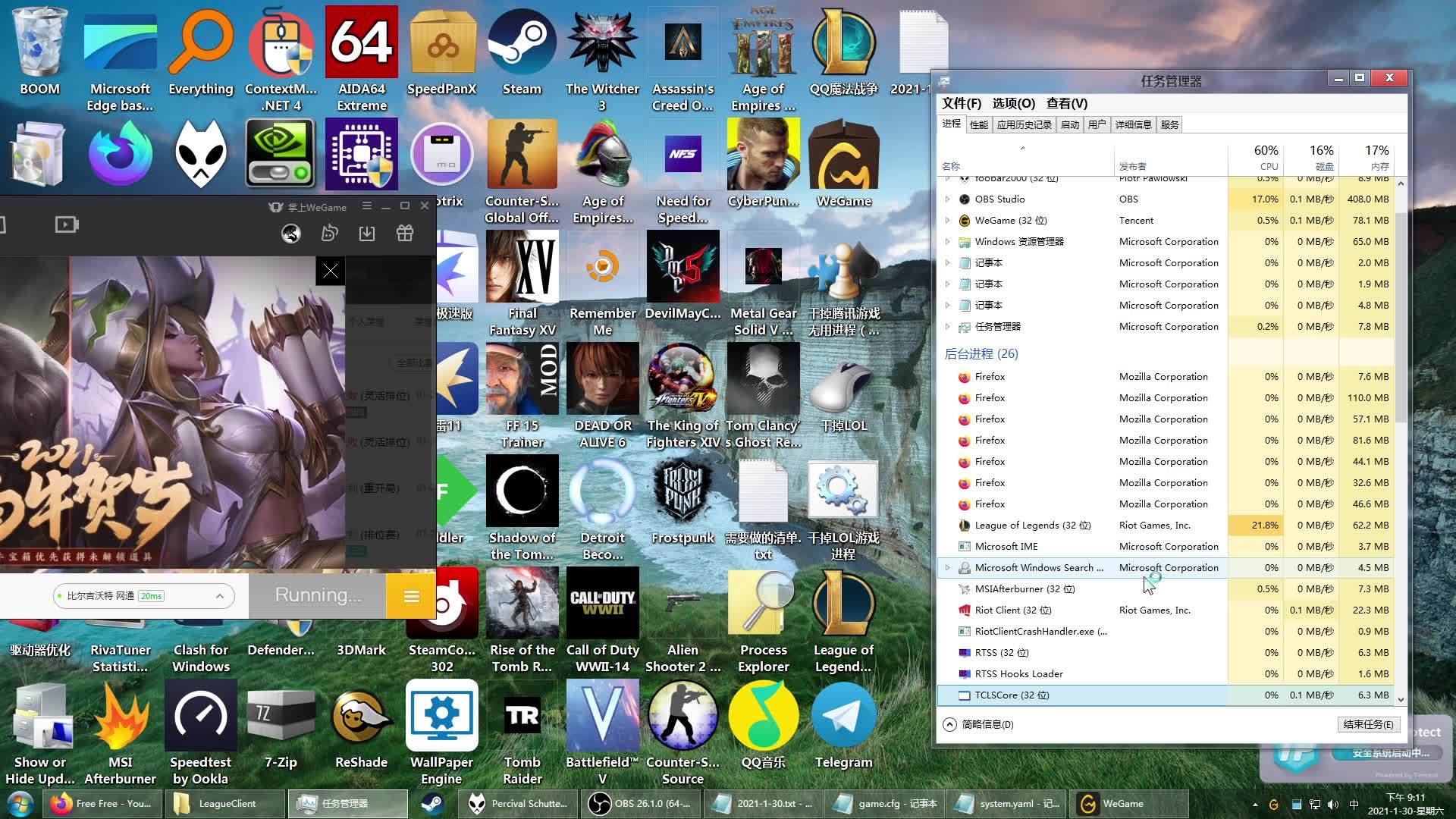Select the Microsoft IME process

click(1166, 547)
